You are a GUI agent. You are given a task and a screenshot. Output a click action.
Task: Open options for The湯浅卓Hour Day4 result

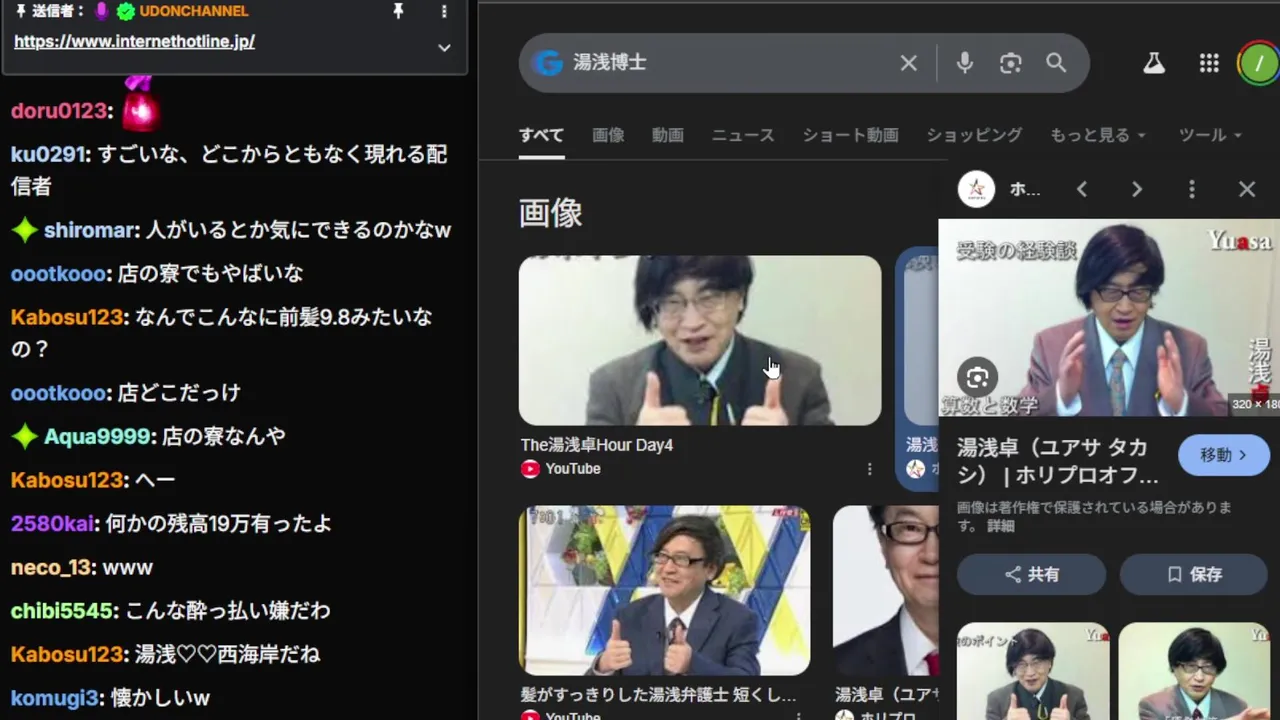pyautogui.click(x=869, y=469)
